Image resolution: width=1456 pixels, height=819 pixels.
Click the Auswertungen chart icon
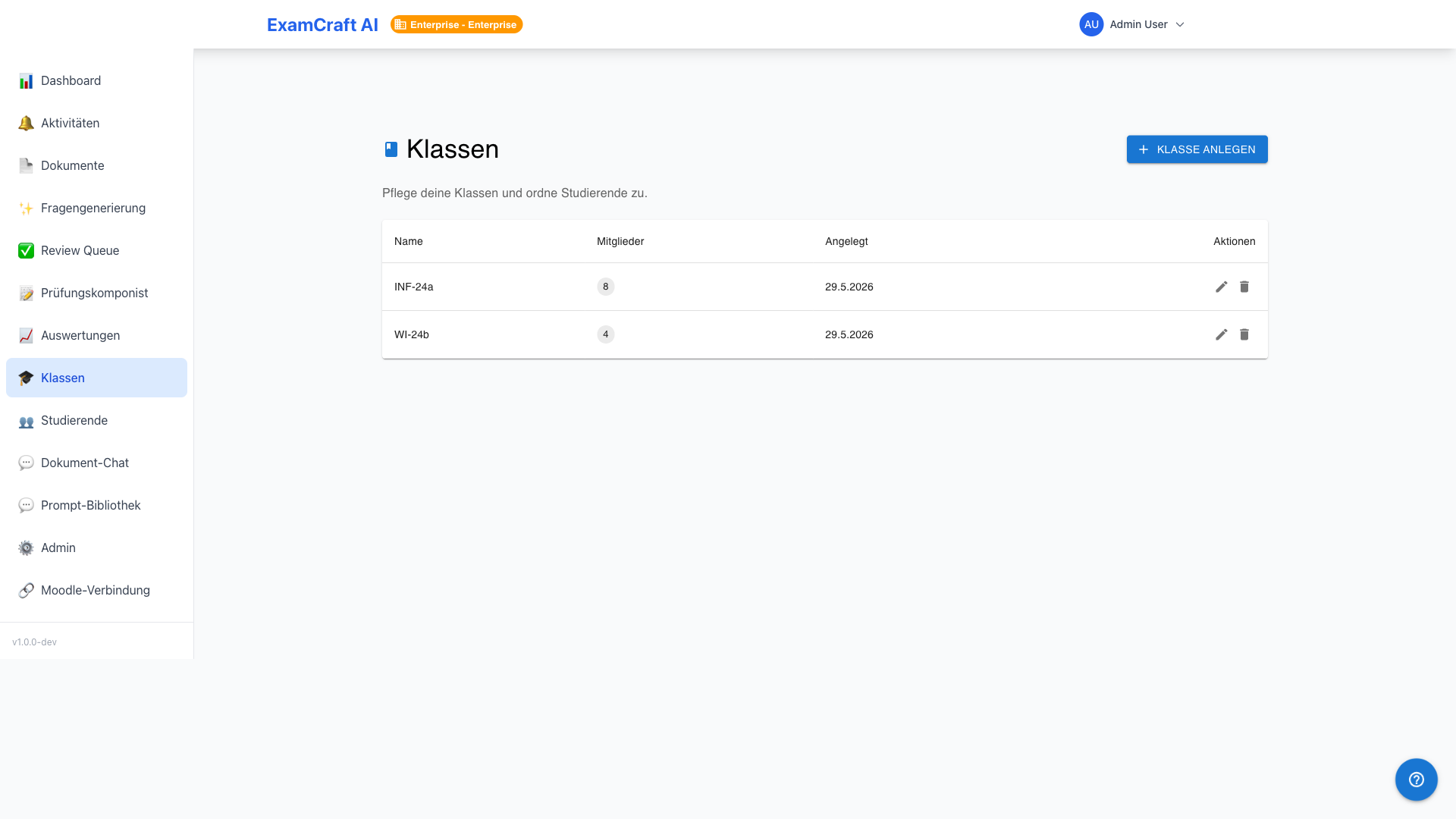pyautogui.click(x=26, y=335)
